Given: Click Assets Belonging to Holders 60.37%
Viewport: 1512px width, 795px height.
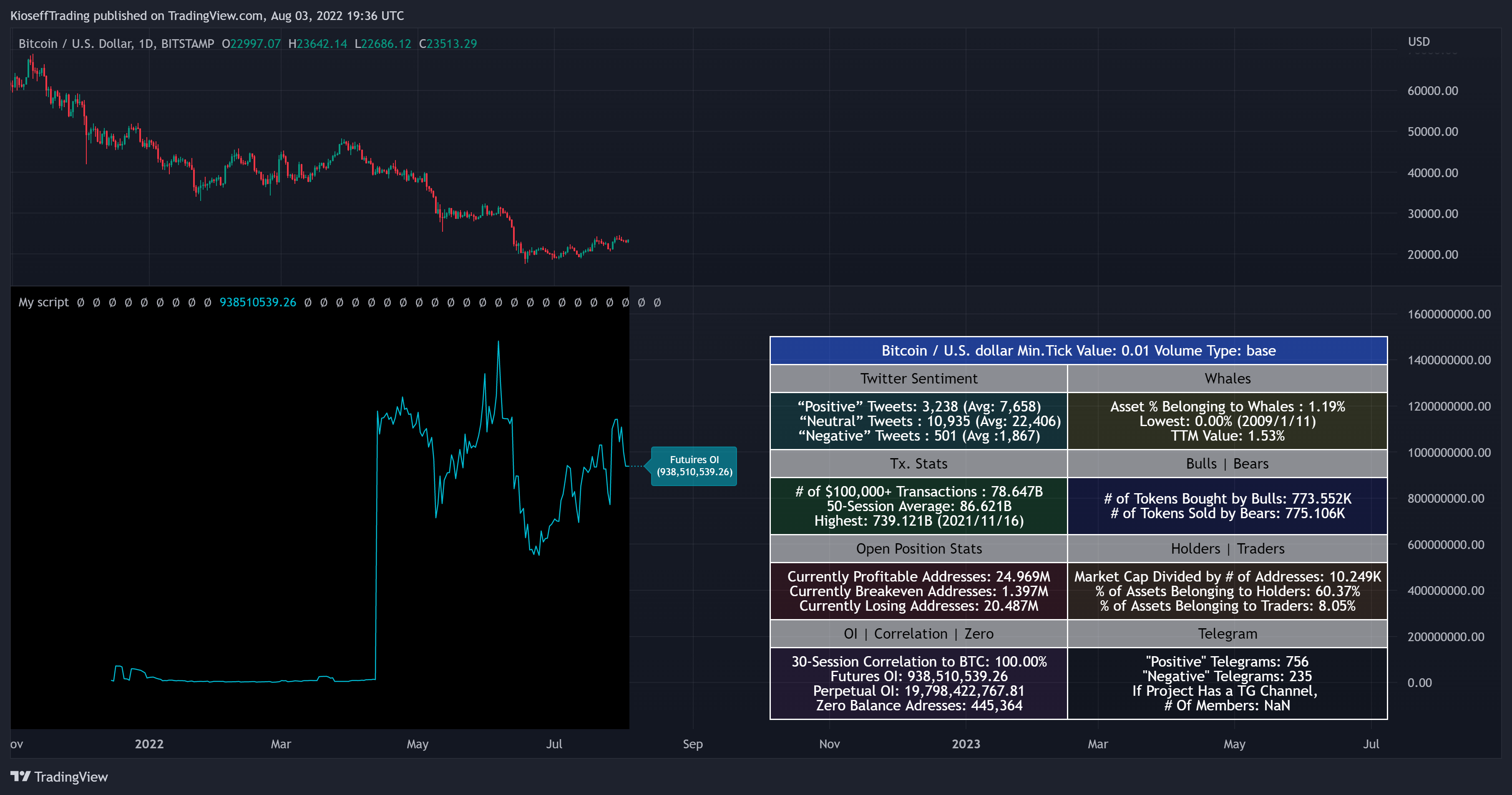Looking at the screenshot, I should pyautogui.click(x=1227, y=592).
